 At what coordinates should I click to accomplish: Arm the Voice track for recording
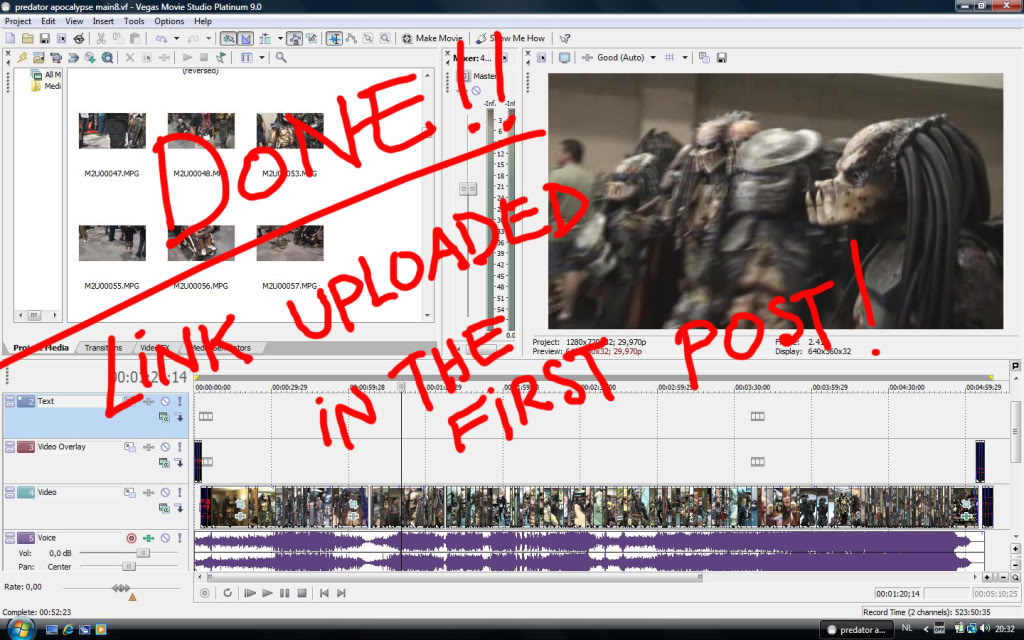pyautogui.click(x=131, y=538)
